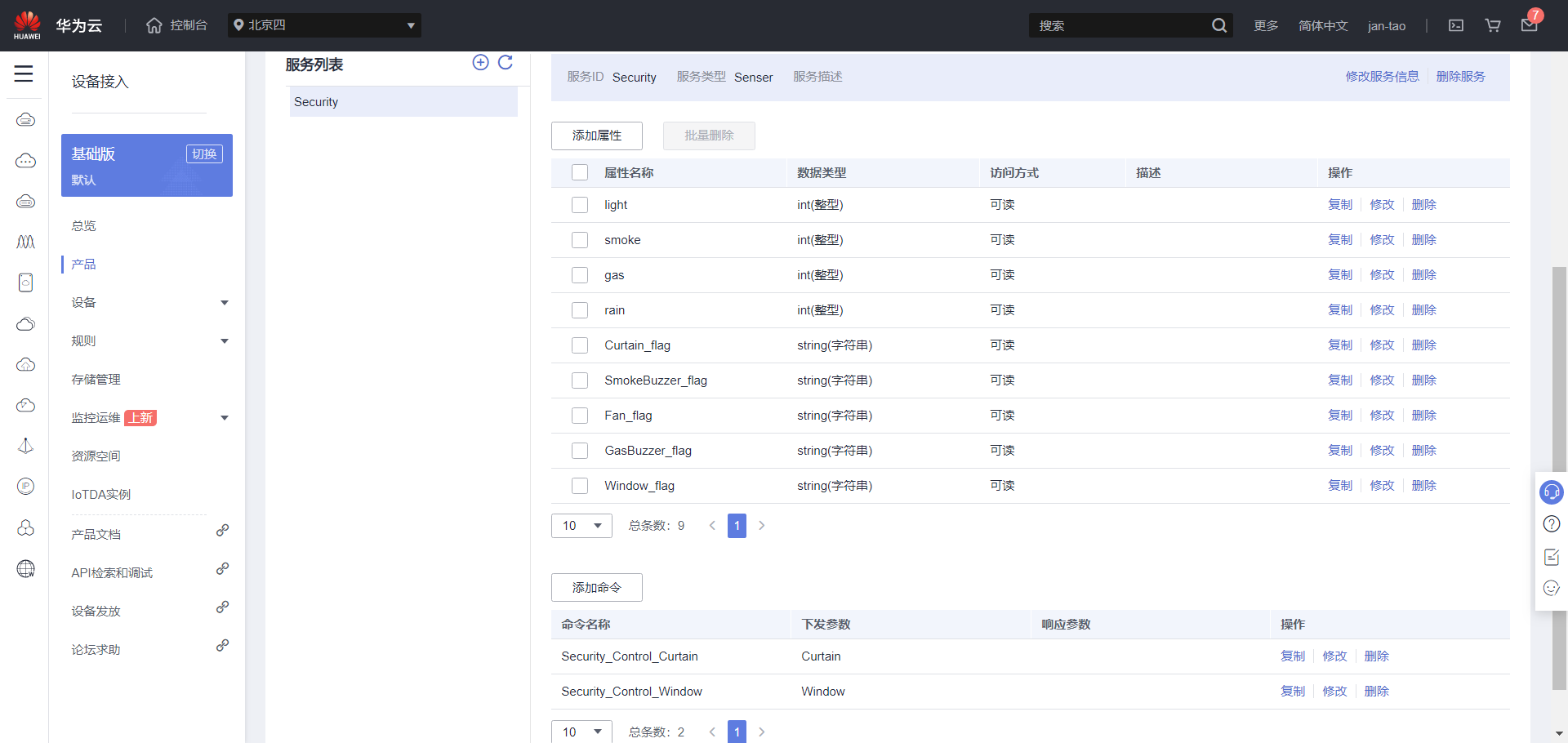Select page 1 of attributes pagination
Viewport: 1568px width, 743px height.
[x=737, y=526]
